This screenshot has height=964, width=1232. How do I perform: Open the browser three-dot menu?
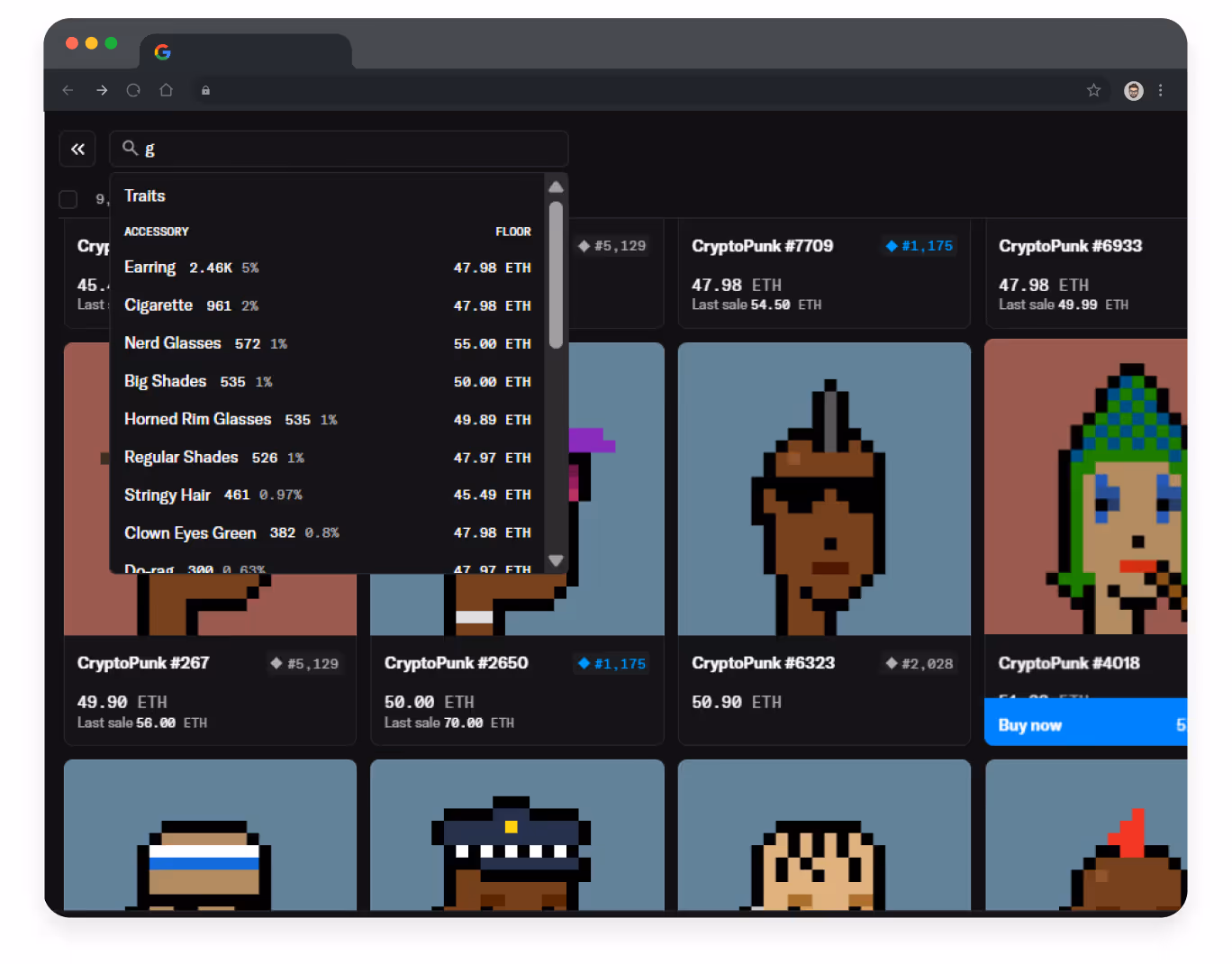1160,90
